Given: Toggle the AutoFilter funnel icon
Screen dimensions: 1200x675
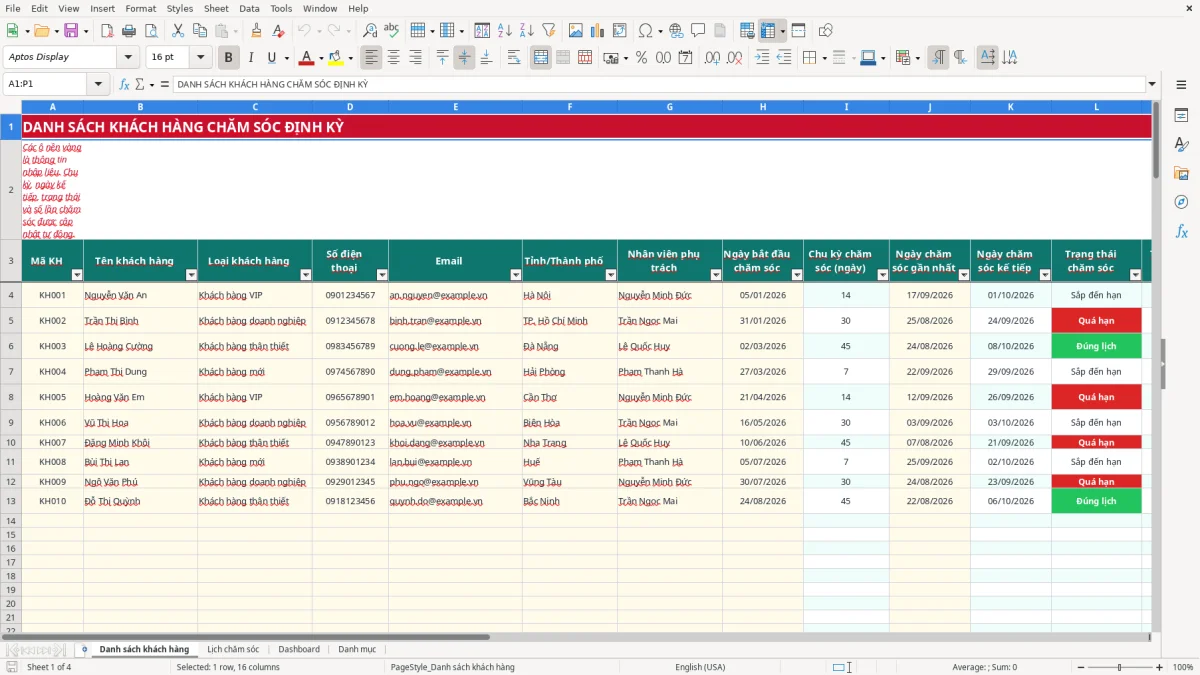Looking at the screenshot, I should [548, 31].
